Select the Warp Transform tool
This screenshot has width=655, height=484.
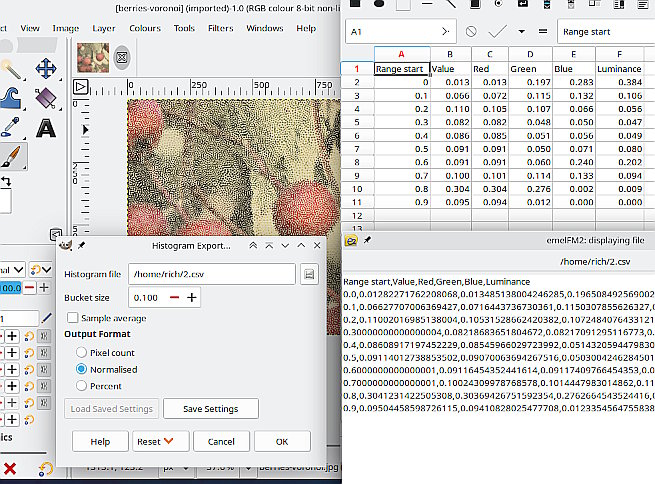pos(11,98)
